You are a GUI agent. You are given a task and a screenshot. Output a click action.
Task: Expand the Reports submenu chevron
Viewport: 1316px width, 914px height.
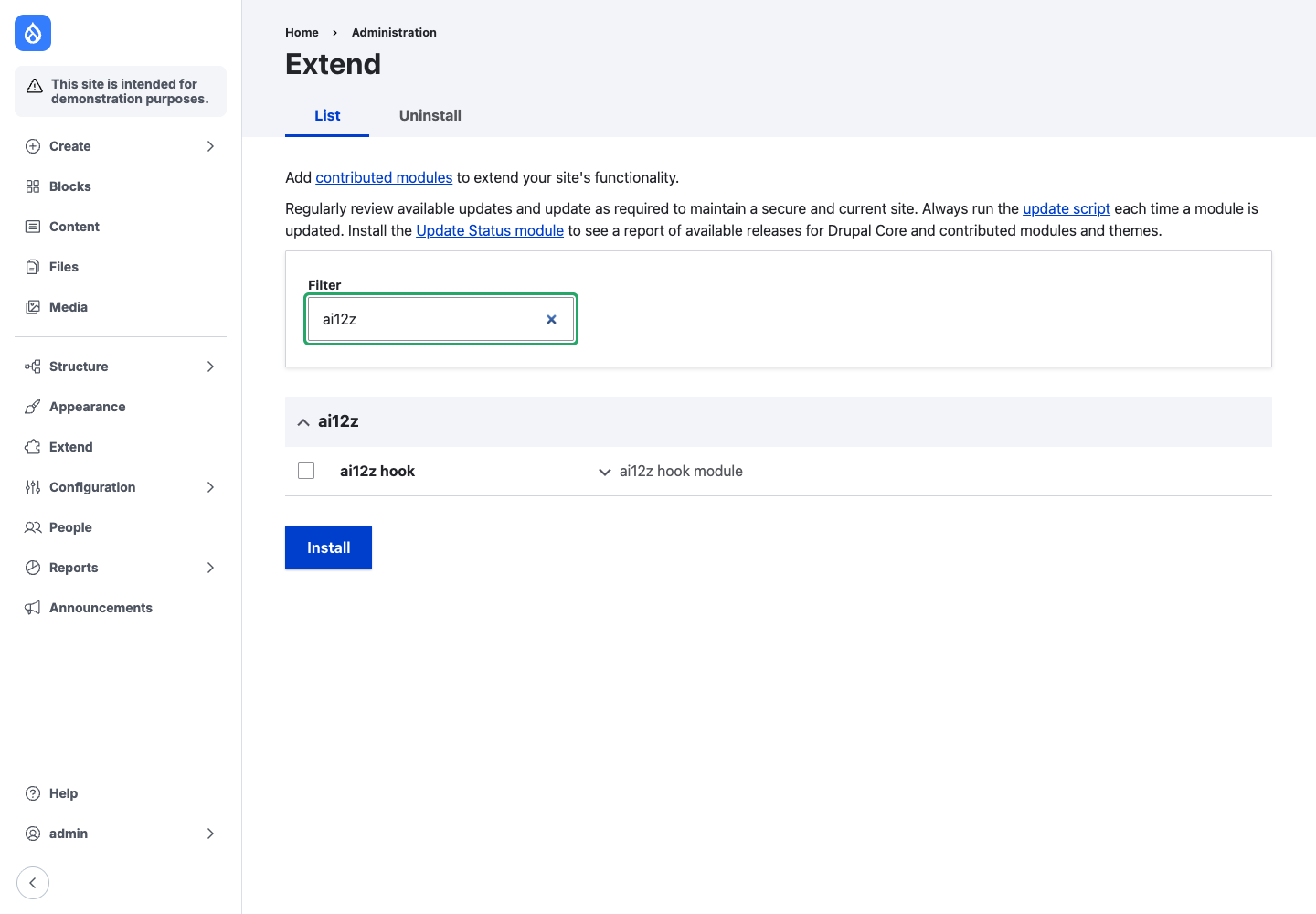coord(210,568)
